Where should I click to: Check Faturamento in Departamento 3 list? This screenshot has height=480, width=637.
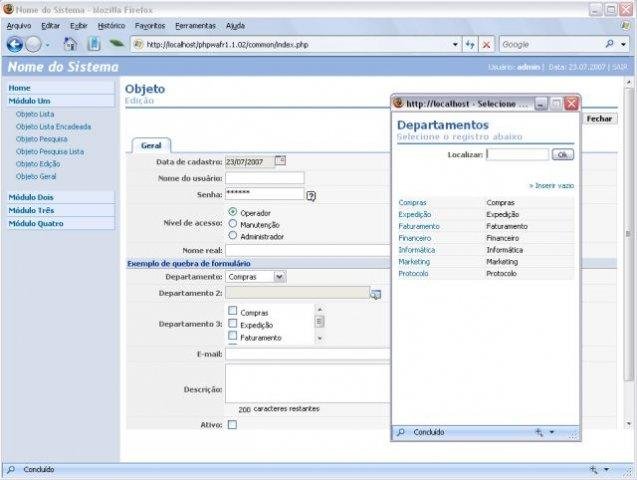[232, 336]
